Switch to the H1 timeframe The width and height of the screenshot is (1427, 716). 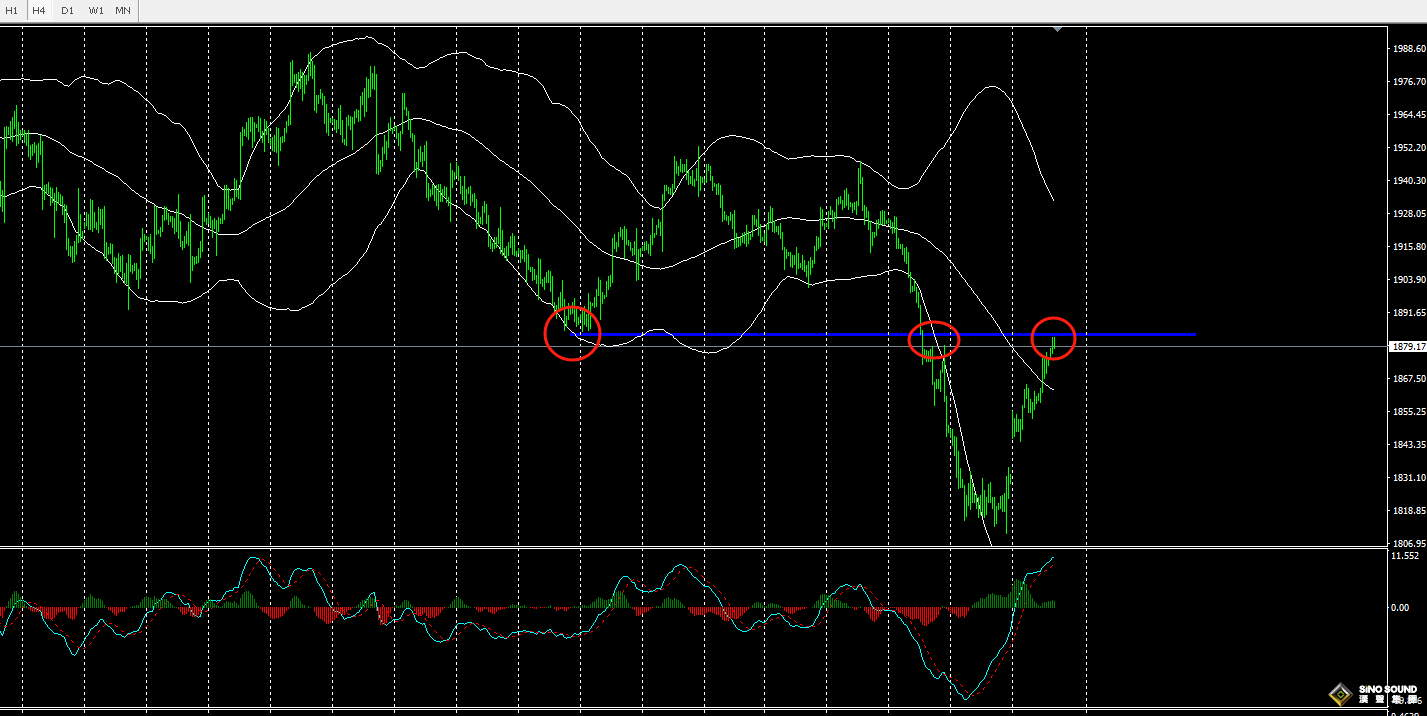[x=12, y=10]
